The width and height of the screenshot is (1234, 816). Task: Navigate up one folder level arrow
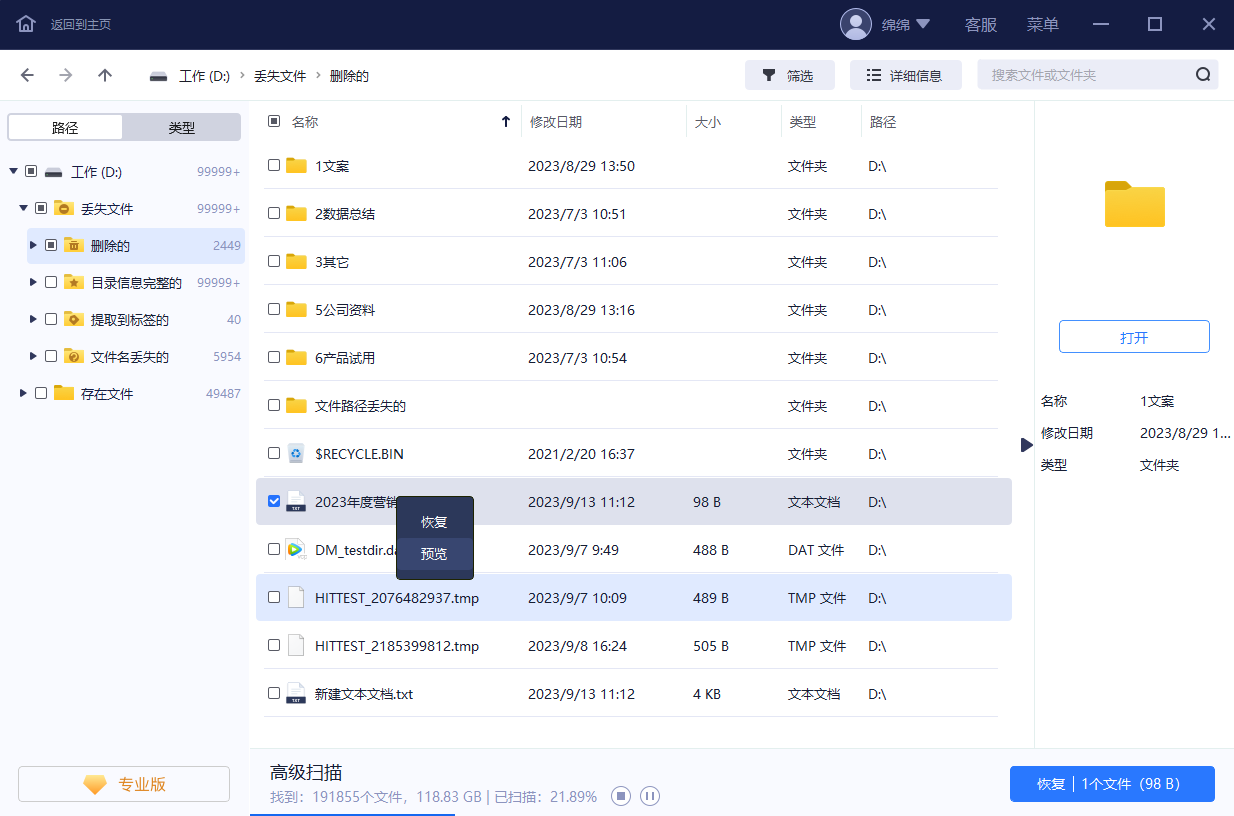pyautogui.click(x=105, y=75)
